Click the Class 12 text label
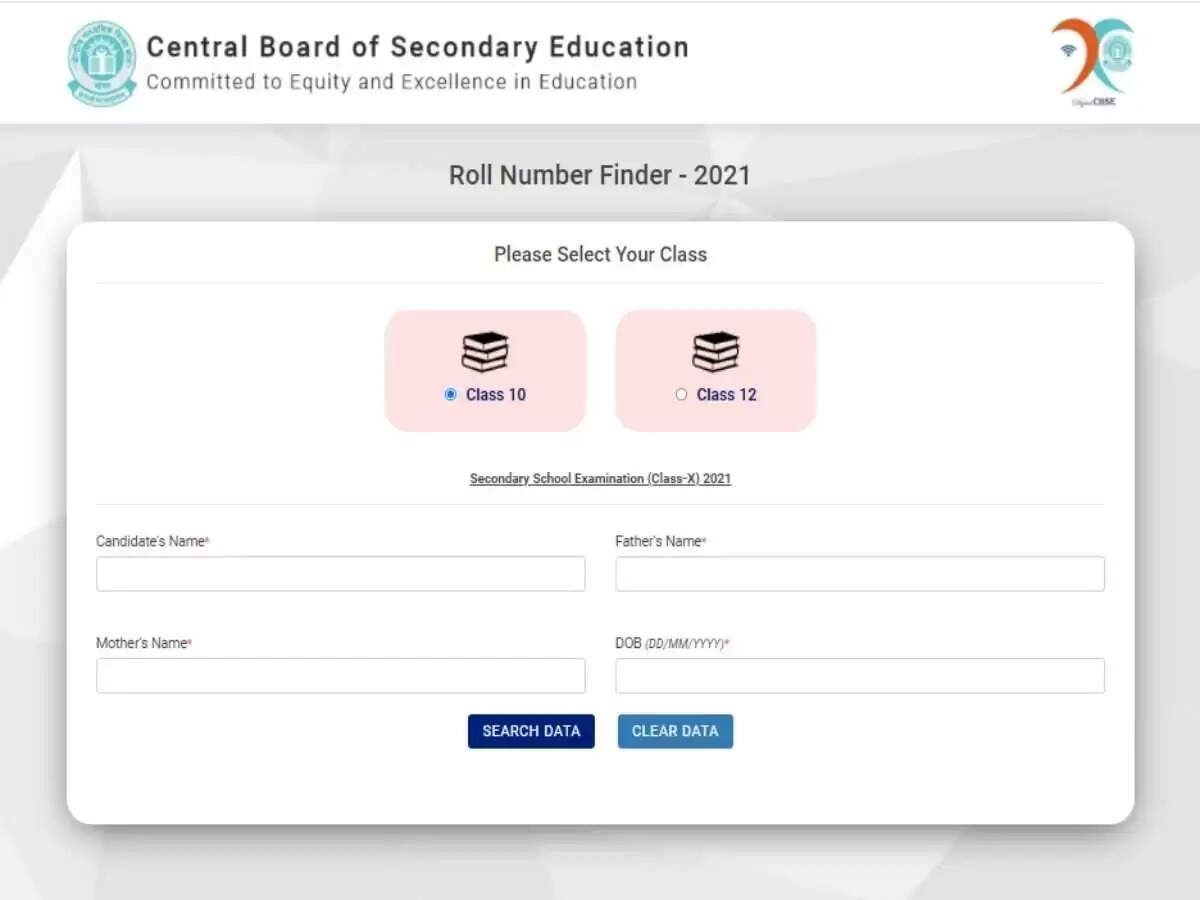The height and width of the screenshot is (900, 1200). pyautogui.click(x=727, y=395)
